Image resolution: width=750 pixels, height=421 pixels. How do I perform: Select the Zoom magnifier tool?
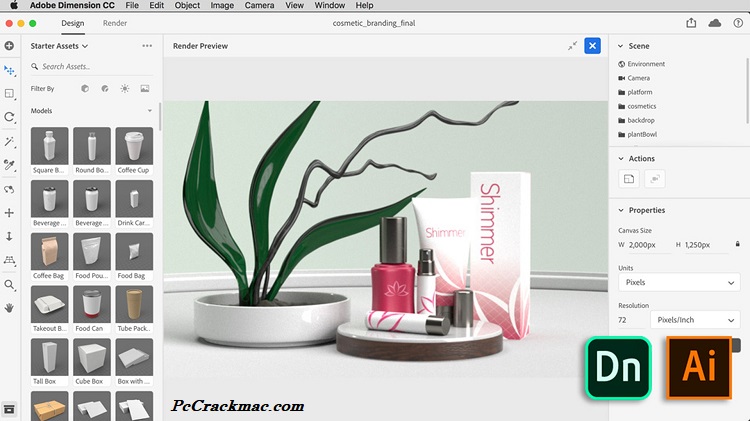(10, 285)
